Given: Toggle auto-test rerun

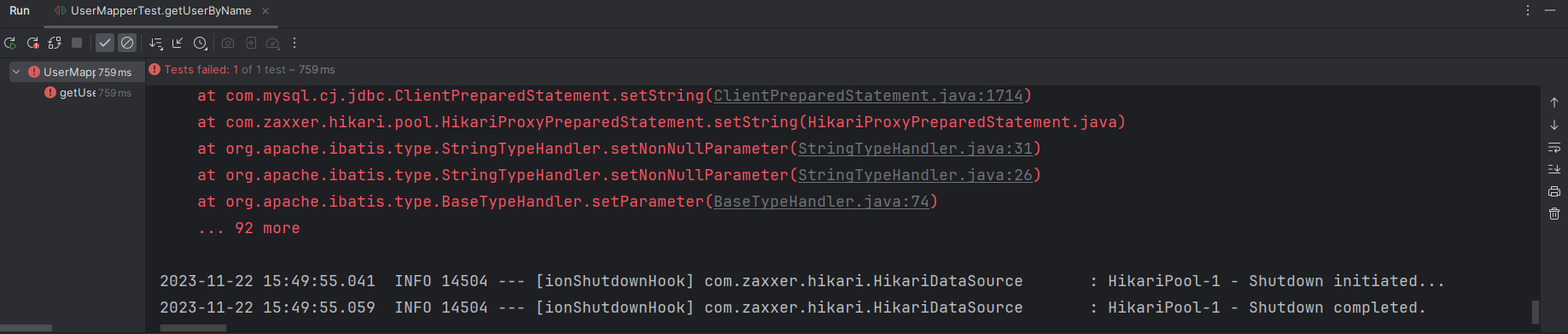Looking at the screenshot, I should pyautogui.click(x=55, y=43).
